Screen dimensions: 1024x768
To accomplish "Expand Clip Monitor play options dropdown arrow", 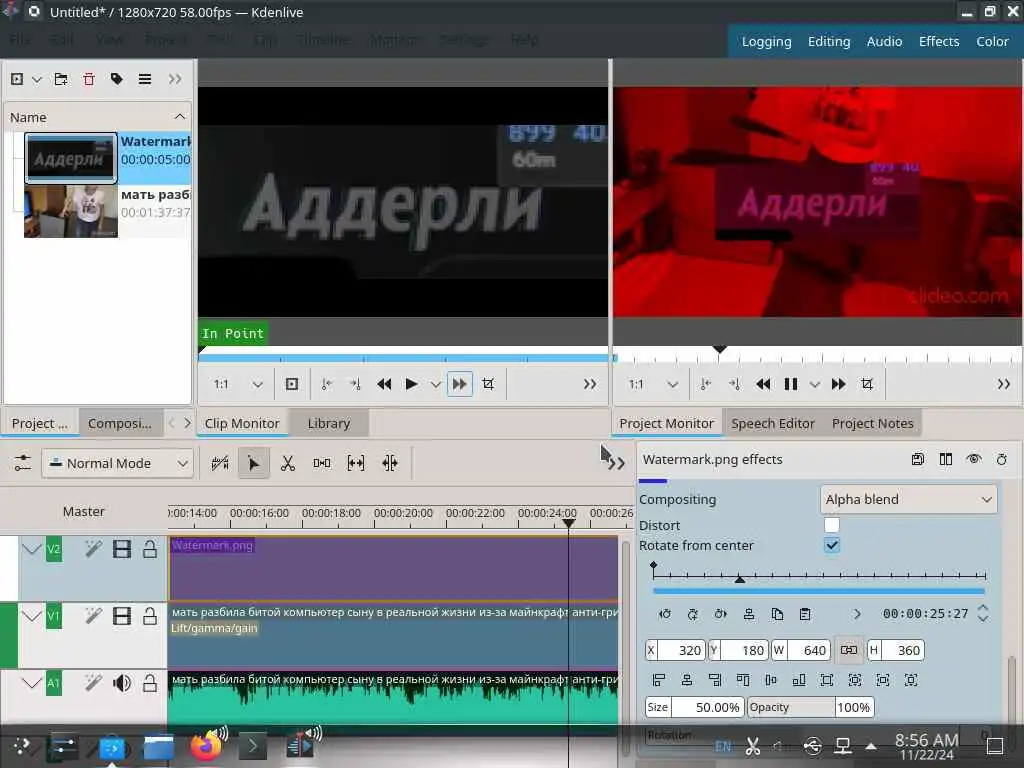I will 436,385.
